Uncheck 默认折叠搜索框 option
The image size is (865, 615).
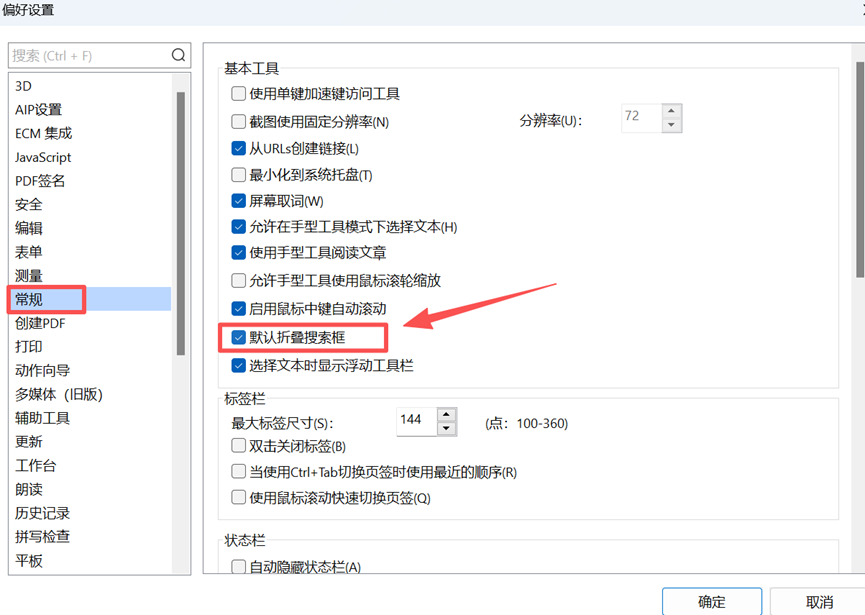pos(239,338)
